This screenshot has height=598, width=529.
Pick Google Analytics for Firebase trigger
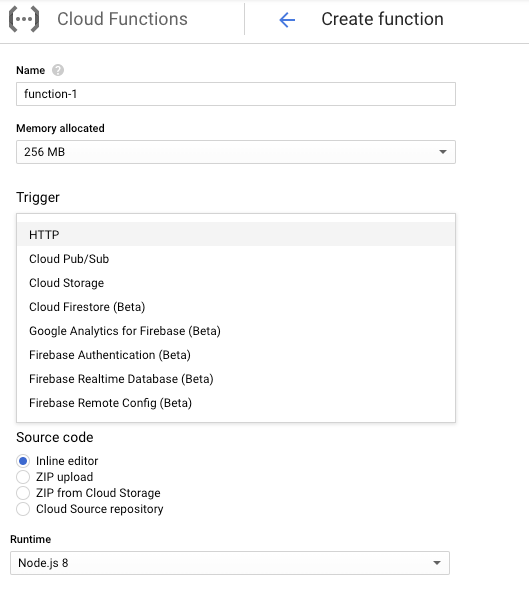236,331
